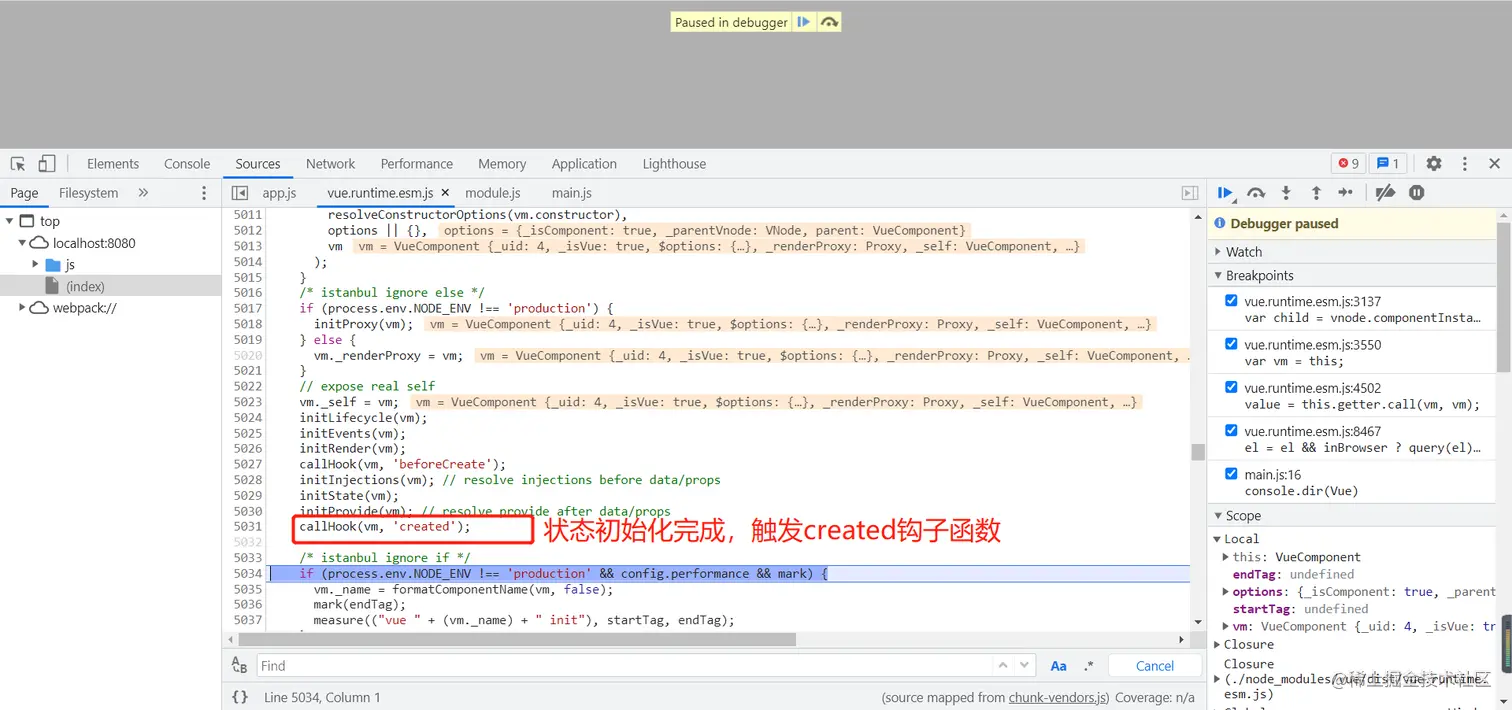Viewport: 1512px width, 710px height.
Task: Click line number 5031 in gutter
Action: [x=248, y=526]
